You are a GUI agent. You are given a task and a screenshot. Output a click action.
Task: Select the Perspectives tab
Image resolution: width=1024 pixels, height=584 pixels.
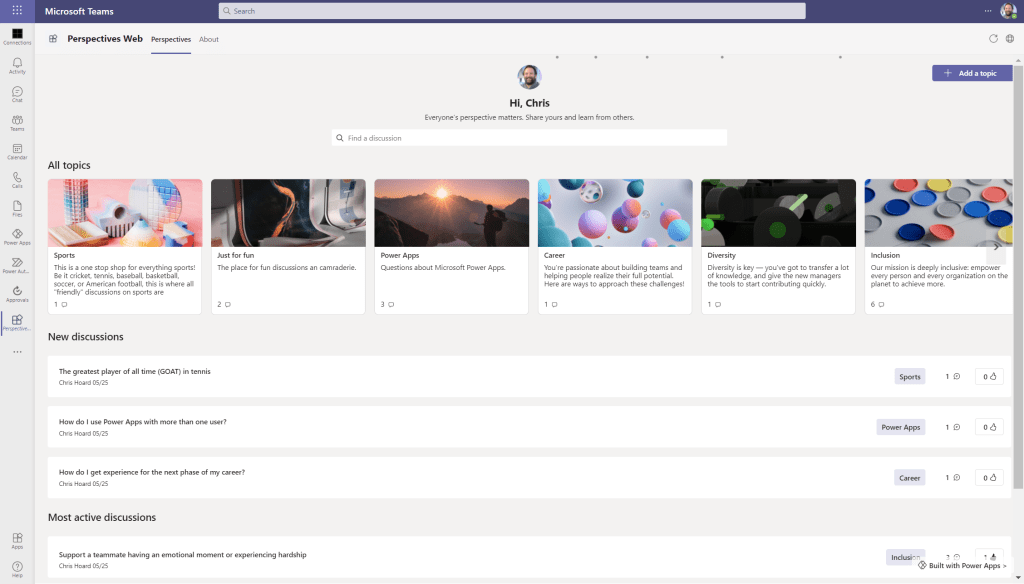(171, 39)
